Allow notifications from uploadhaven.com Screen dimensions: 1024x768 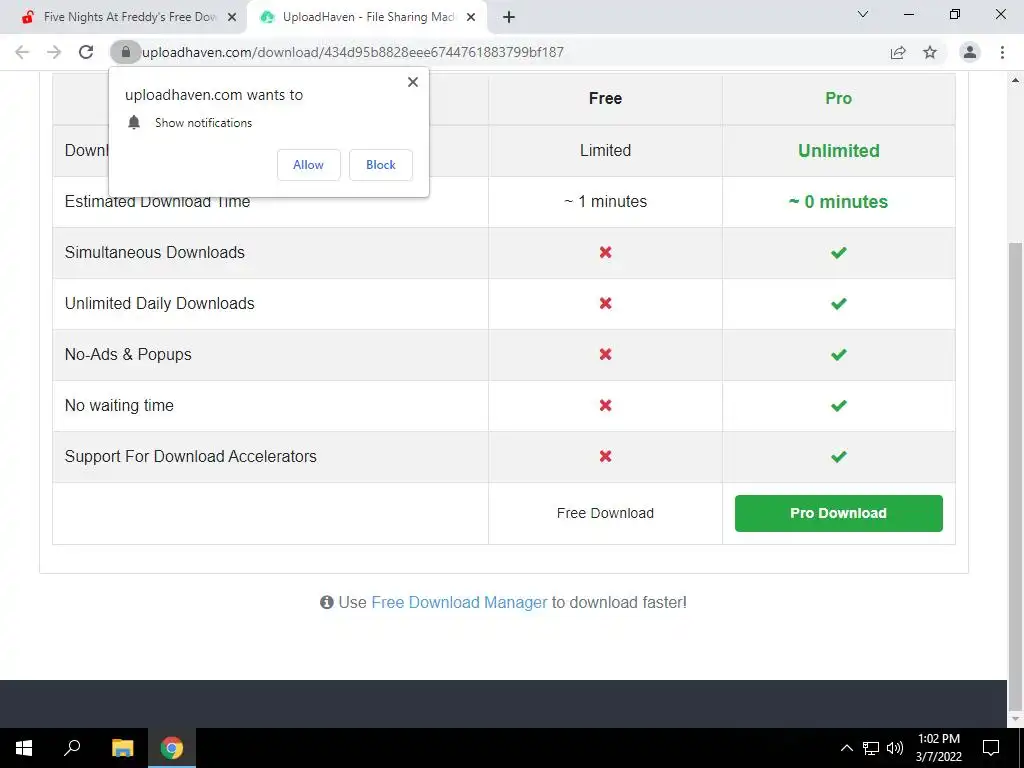[308, 165]
